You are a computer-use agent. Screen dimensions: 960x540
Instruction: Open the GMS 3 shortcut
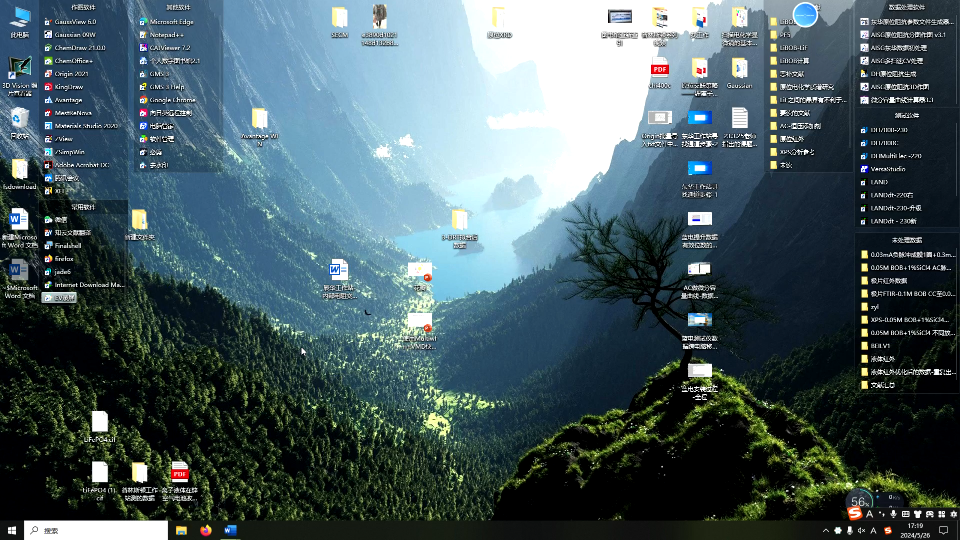click(x=154, y=73)
